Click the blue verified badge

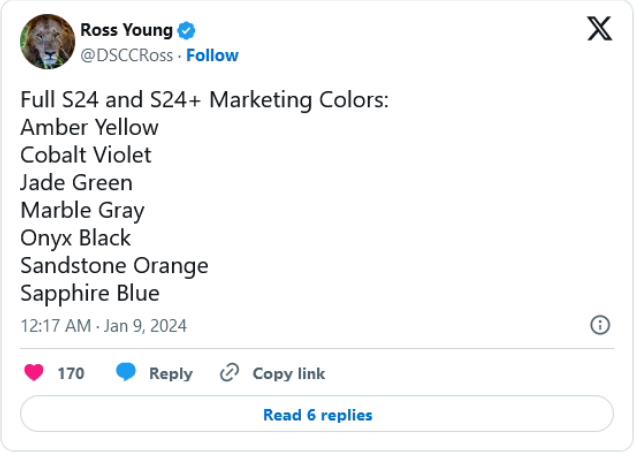point(187,31)
